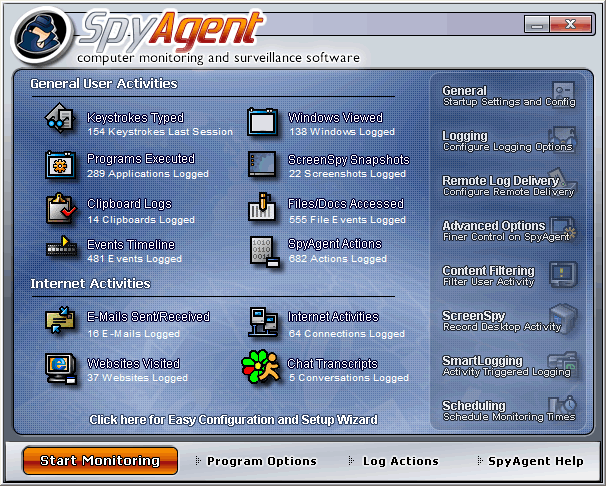Image resolution: width=606 pixels, height=486 pixels.
Task: Open the E-Mails Sent/Received envelope icon
Action: 60,320
